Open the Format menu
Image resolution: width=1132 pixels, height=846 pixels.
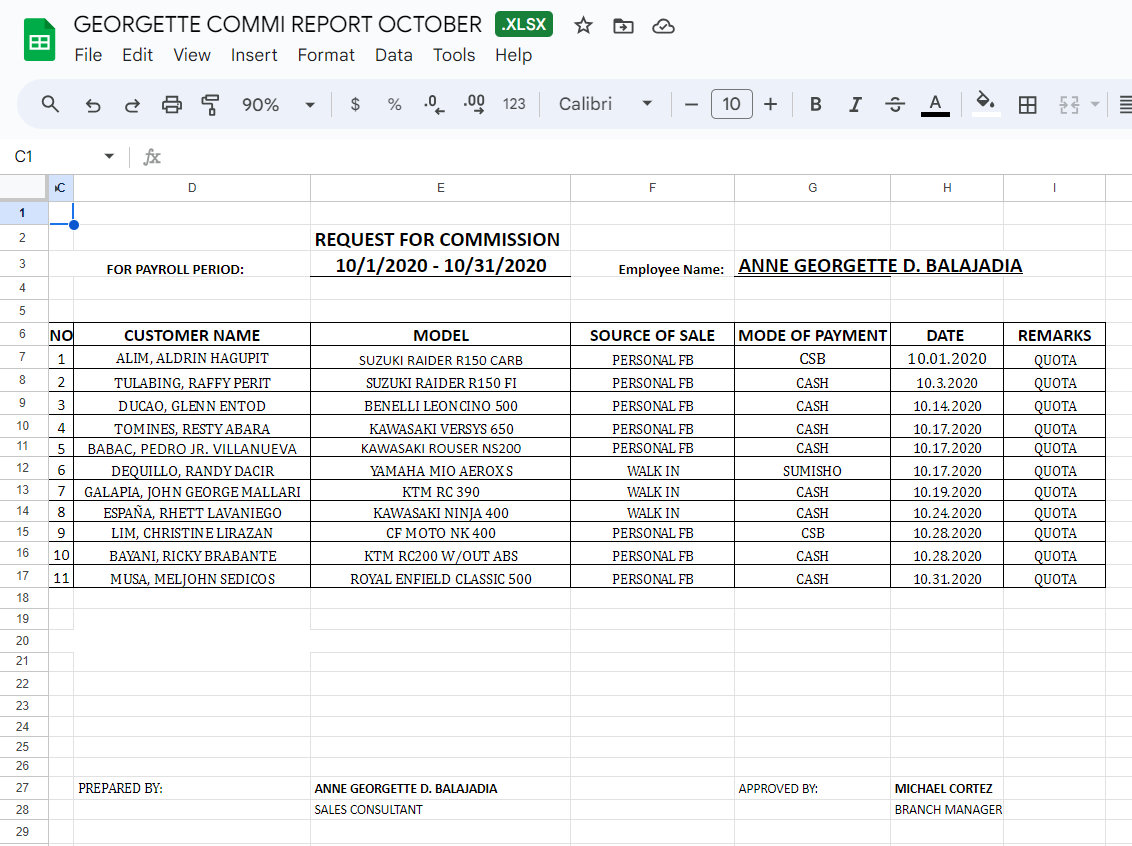pos(326,55)
